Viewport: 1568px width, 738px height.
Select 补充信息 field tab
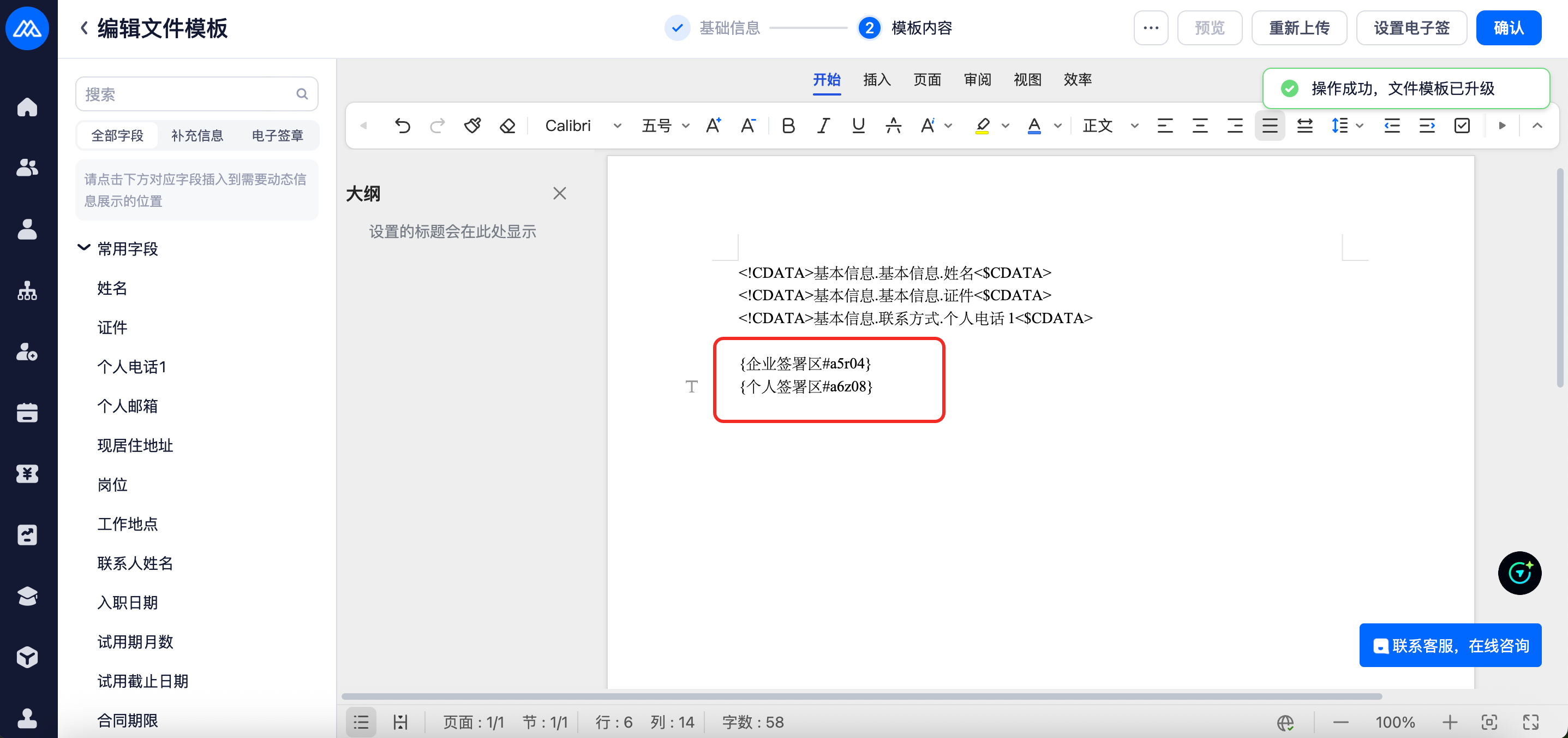click(196, 135)
